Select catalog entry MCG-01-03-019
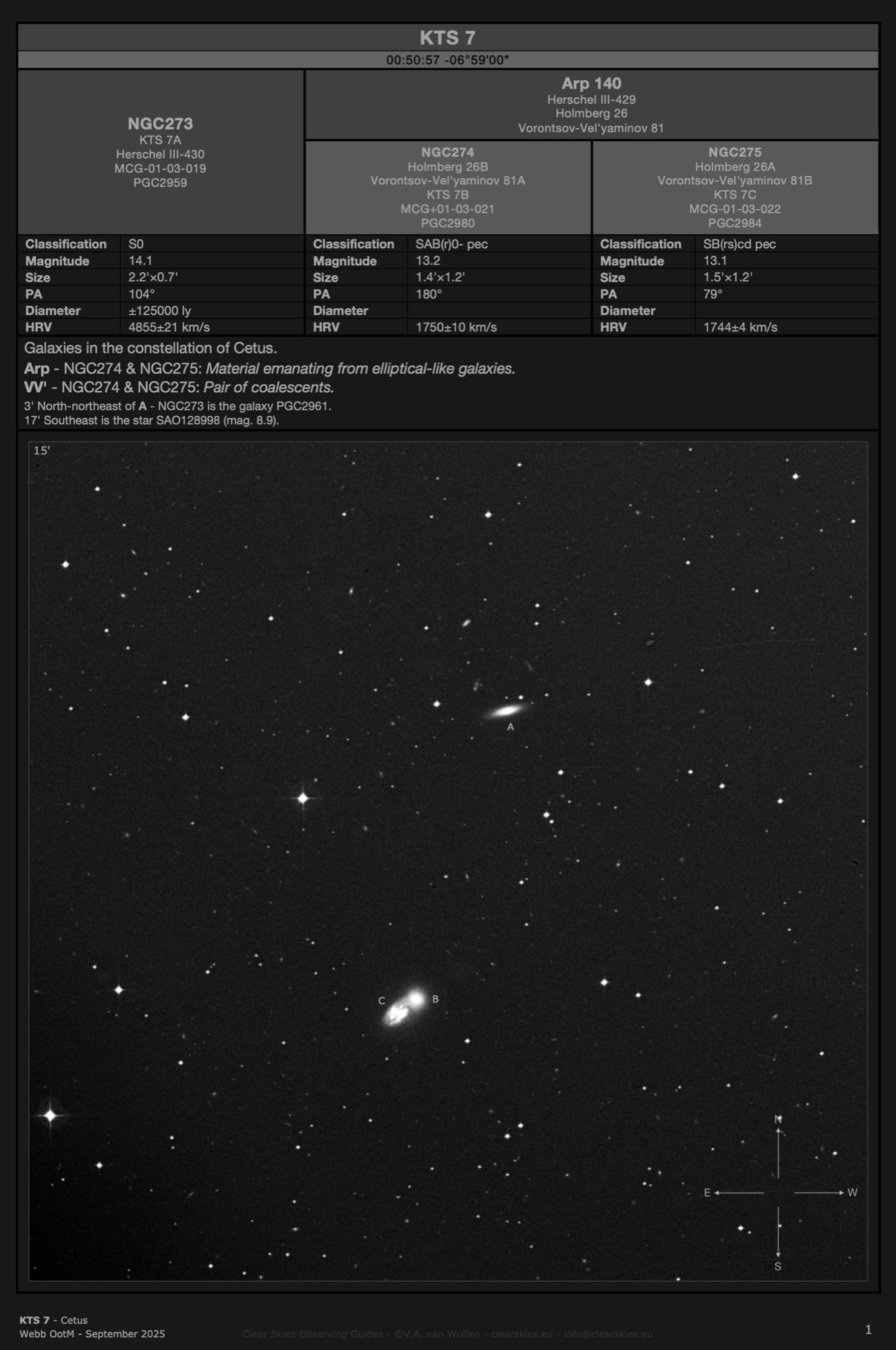Image resolution: width=896 pixels, height=1350 pixels. click(x=161, y=169)
